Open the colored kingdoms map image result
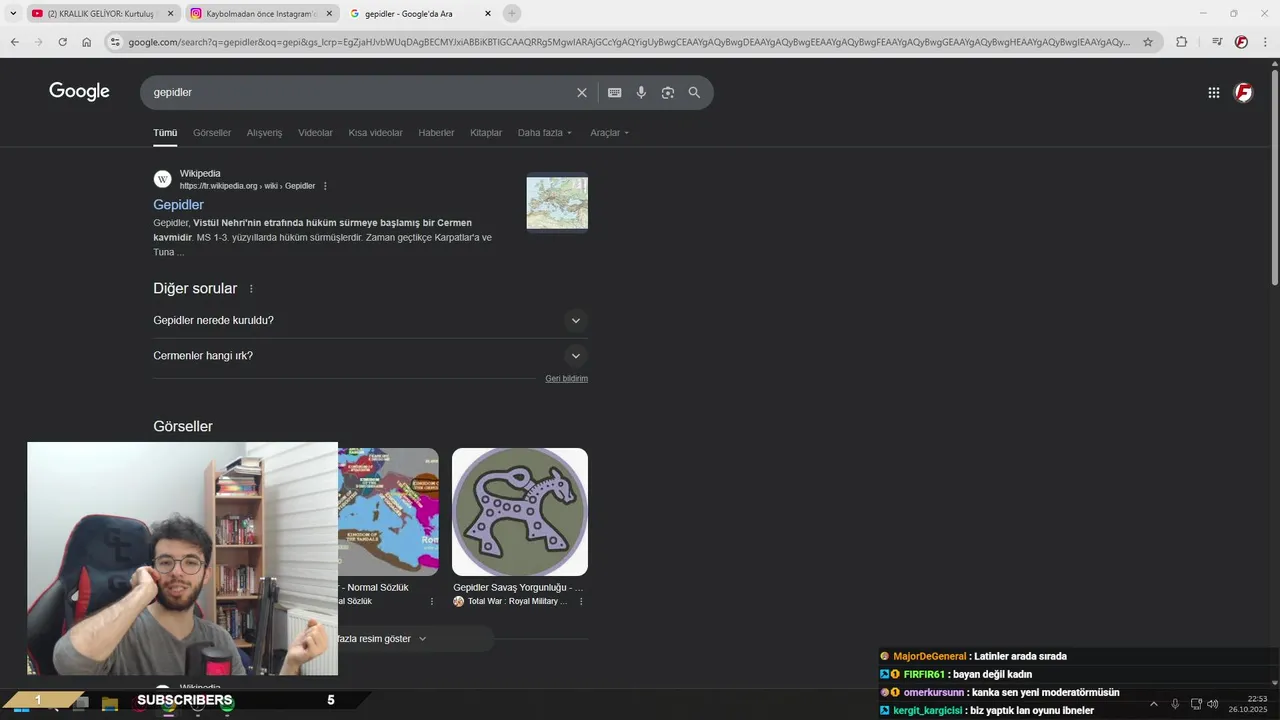This screenshot has width=1280, height=720. [x=388, y=512]
